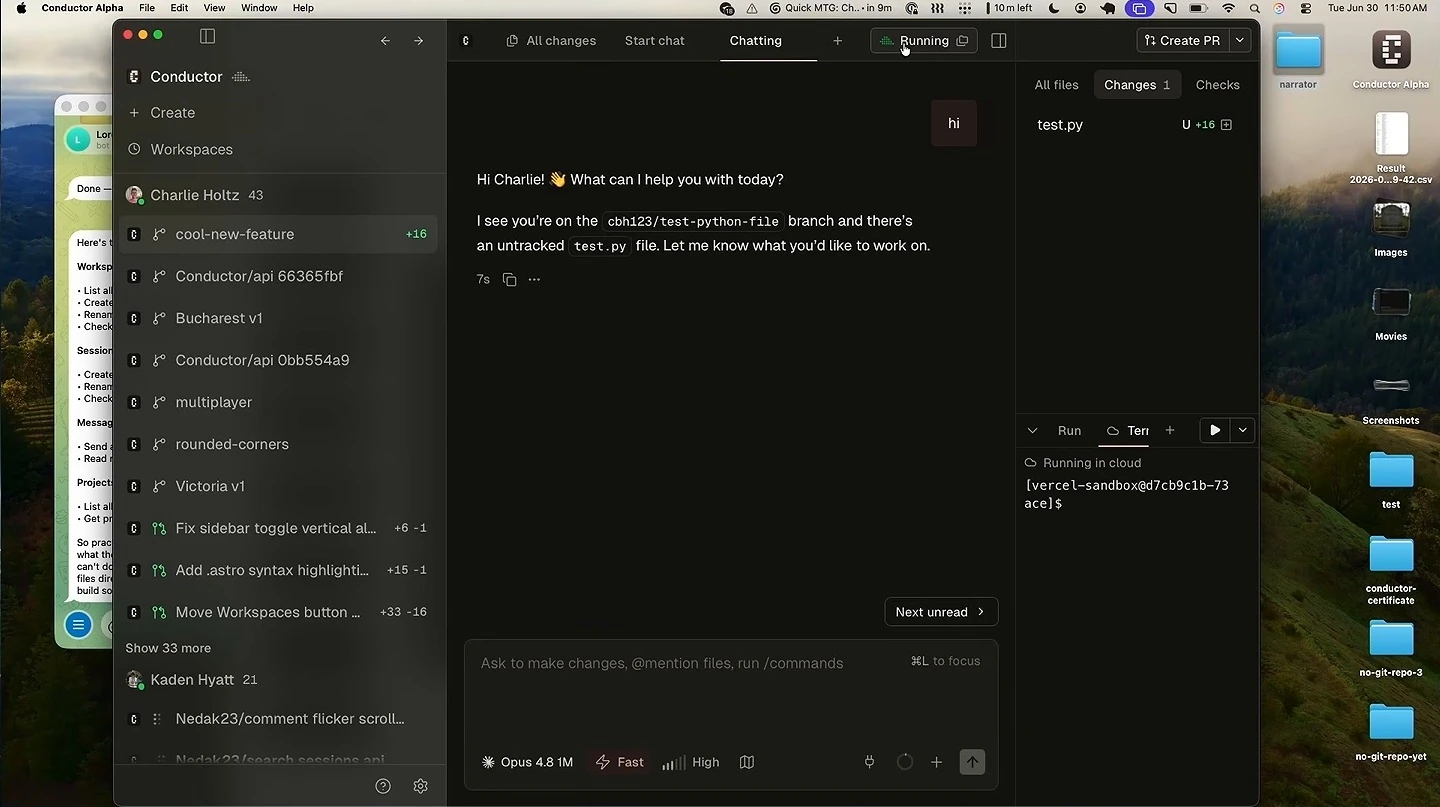Send message with the up-arrow button

972,762
